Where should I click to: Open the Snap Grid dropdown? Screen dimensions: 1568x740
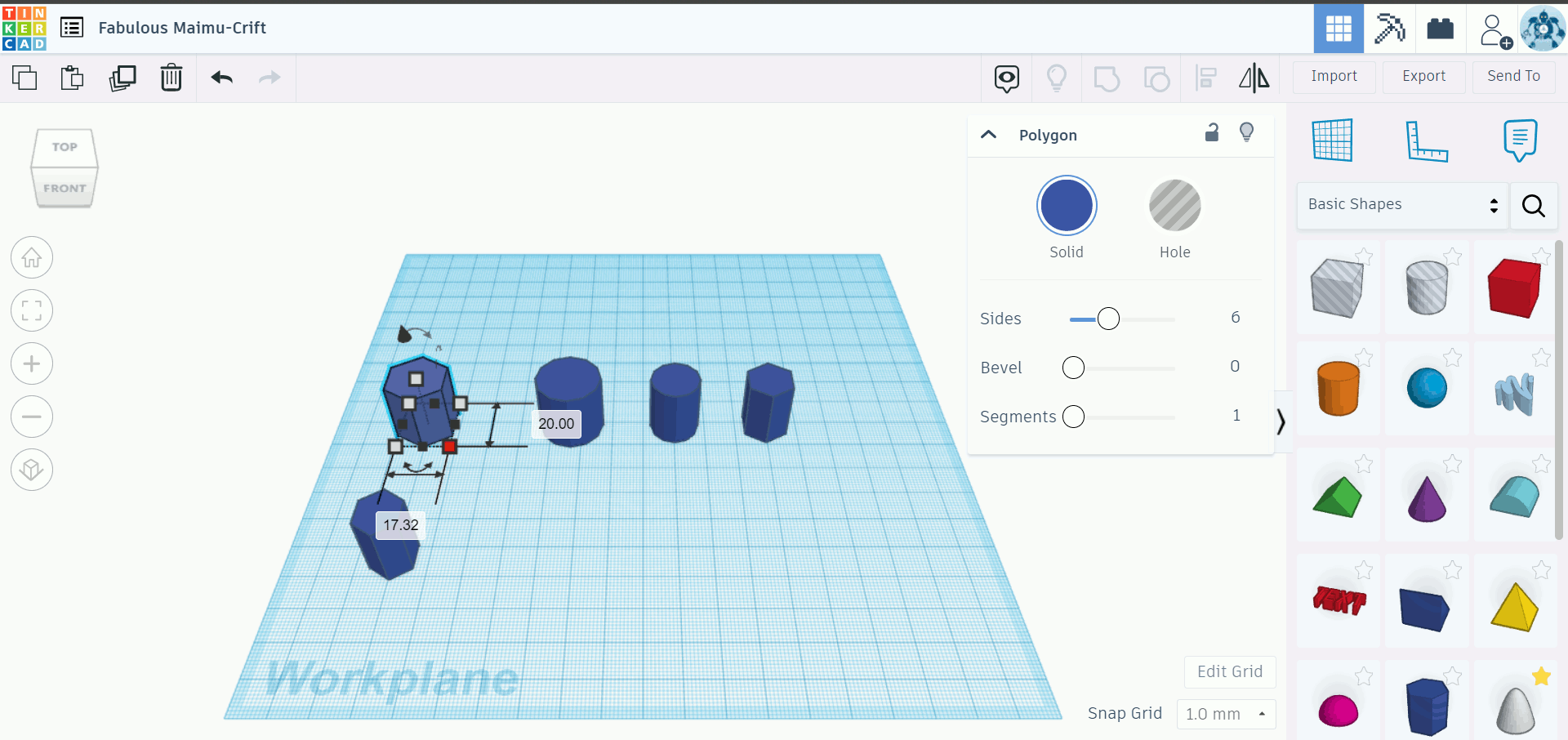[1225, 714]
